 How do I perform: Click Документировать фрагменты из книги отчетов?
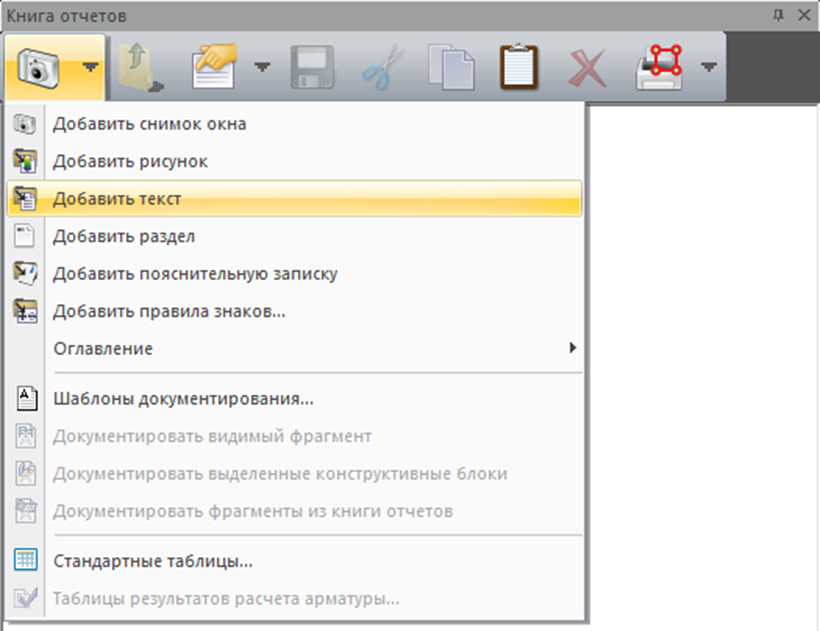click(294, 511)
